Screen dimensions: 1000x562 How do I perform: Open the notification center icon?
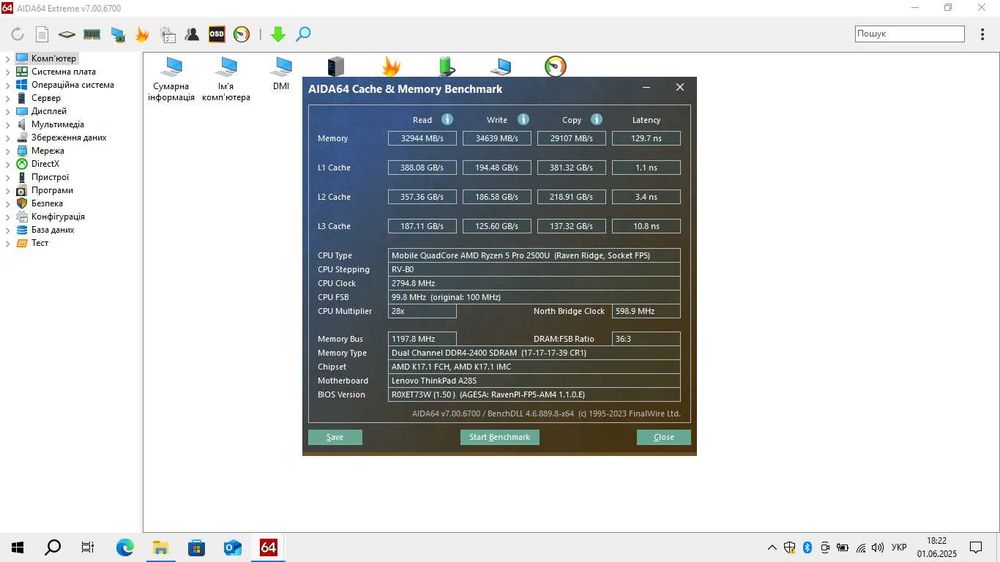point(976,547)
